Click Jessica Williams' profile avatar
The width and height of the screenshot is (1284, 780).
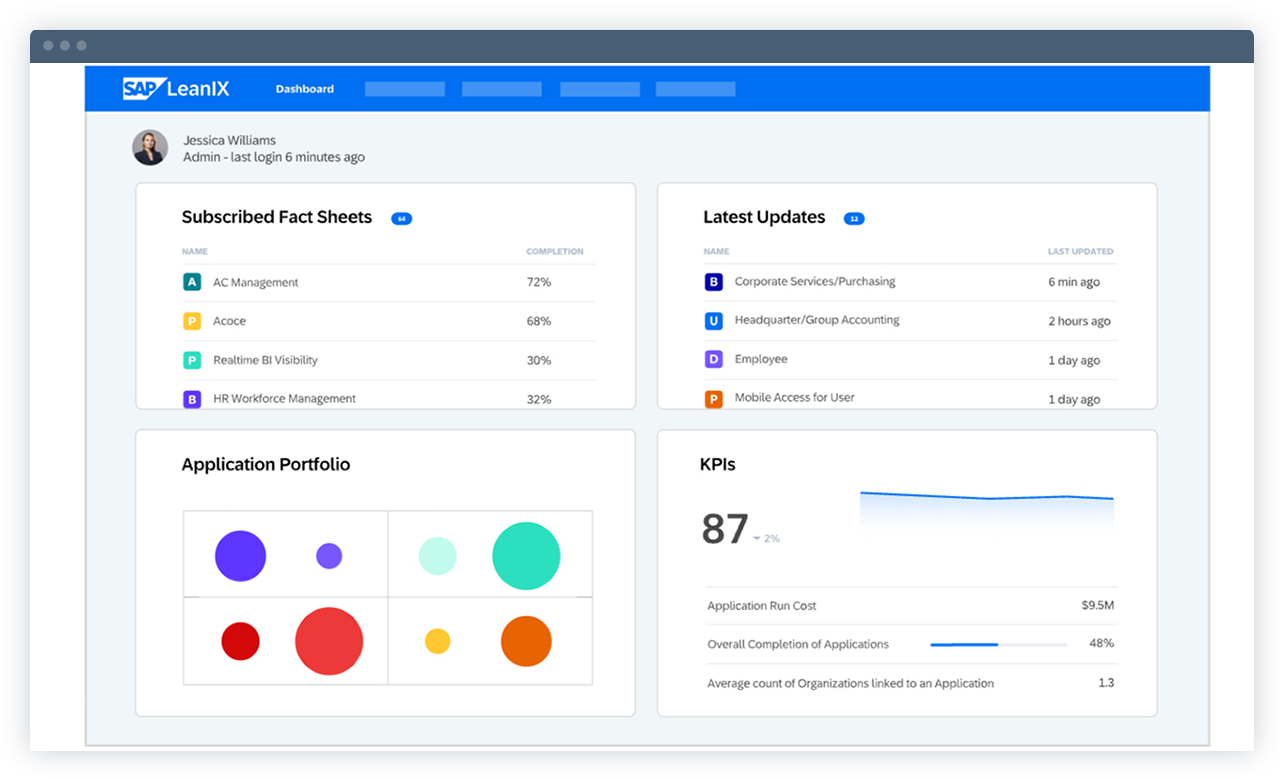pyautogui.click(x=149, y=147)
